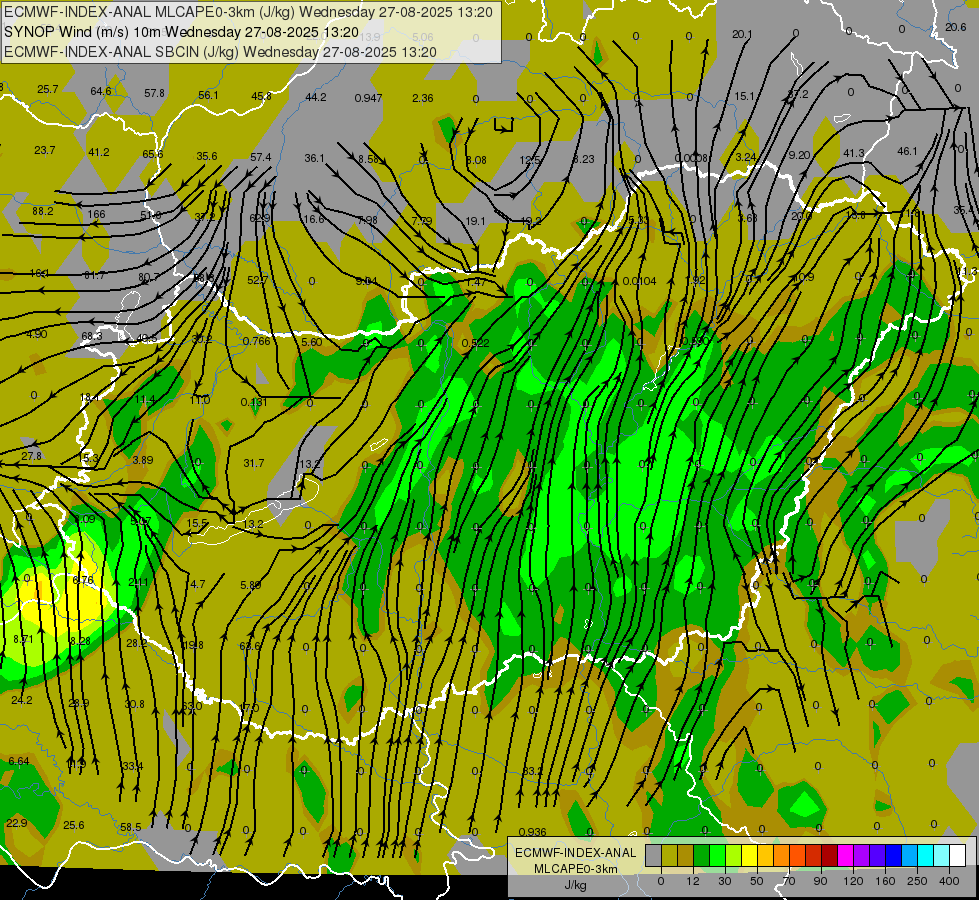Click the legend tick label 70
979x900 pixels.
(789, 881)
